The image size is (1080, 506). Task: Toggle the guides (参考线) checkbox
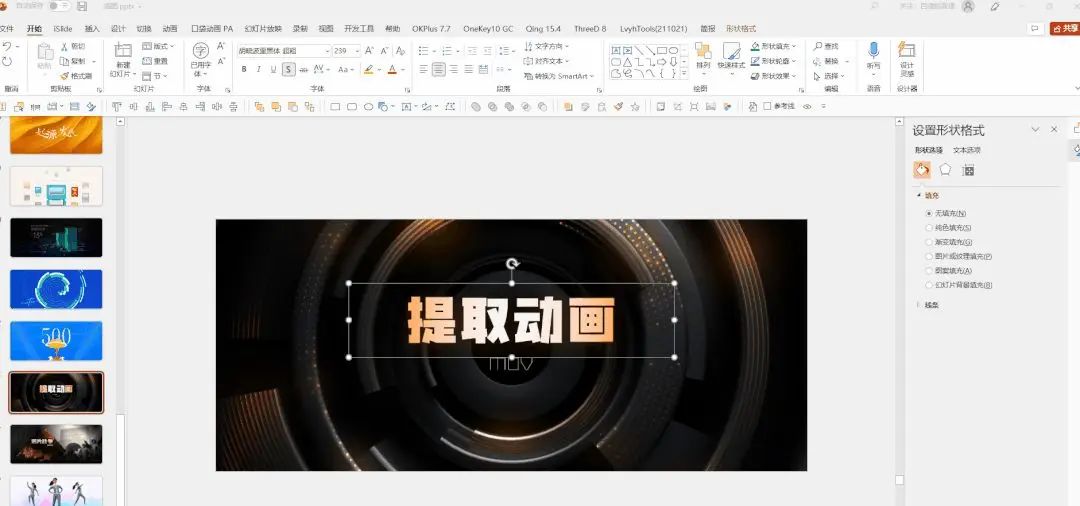tap(767, 107)
